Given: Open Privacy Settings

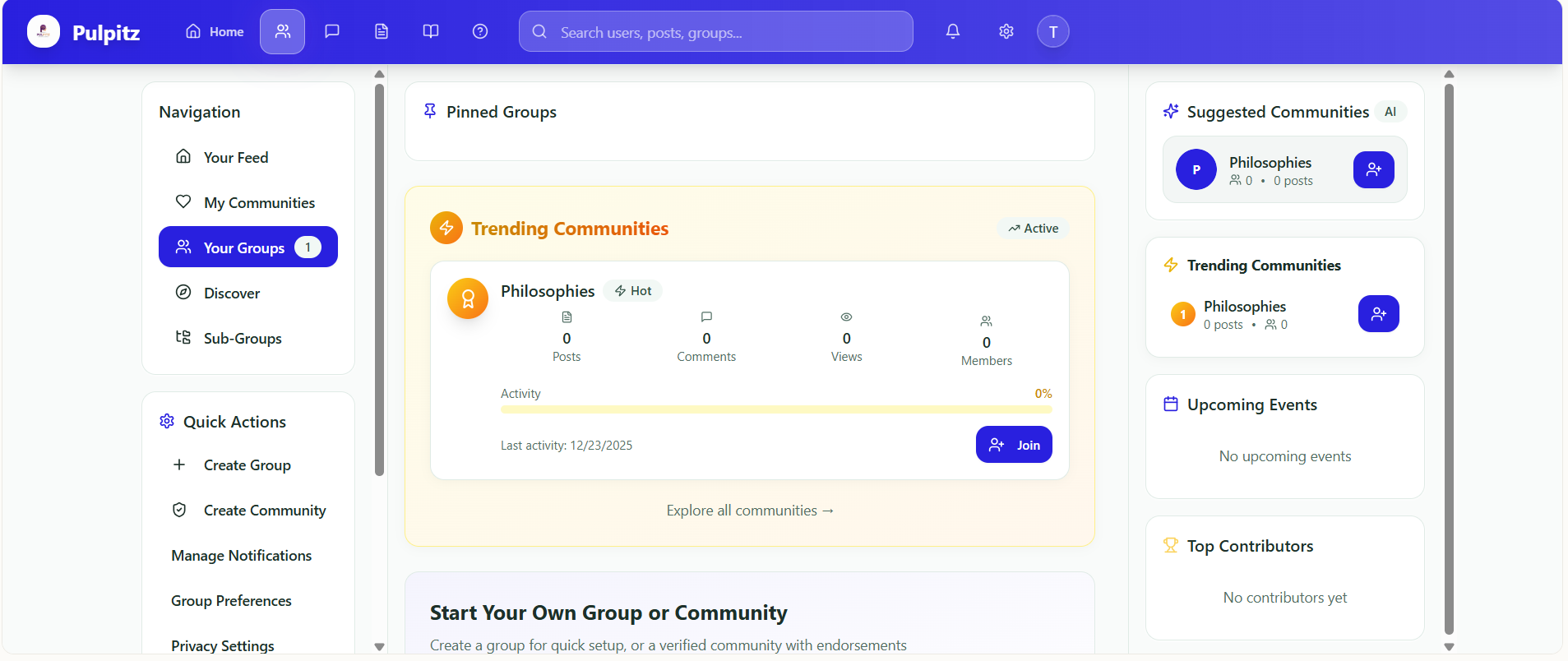Looking at the screenshot, I should 223,646.
